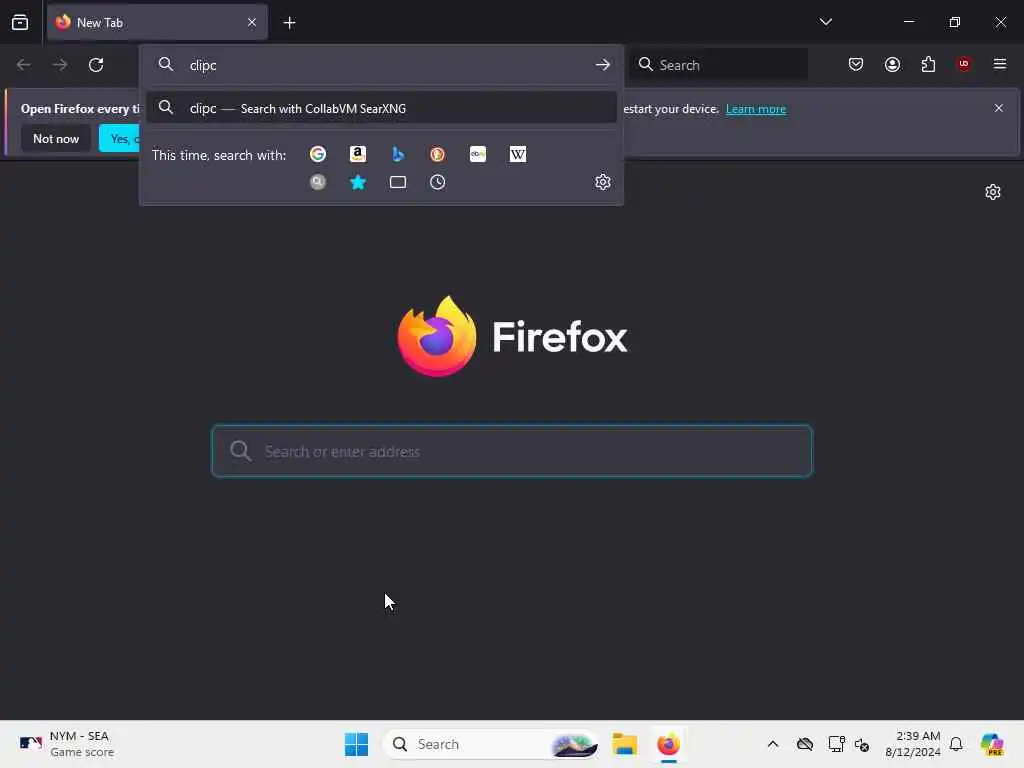
Task: Select the New Tab tab
Action: [157, 22]
